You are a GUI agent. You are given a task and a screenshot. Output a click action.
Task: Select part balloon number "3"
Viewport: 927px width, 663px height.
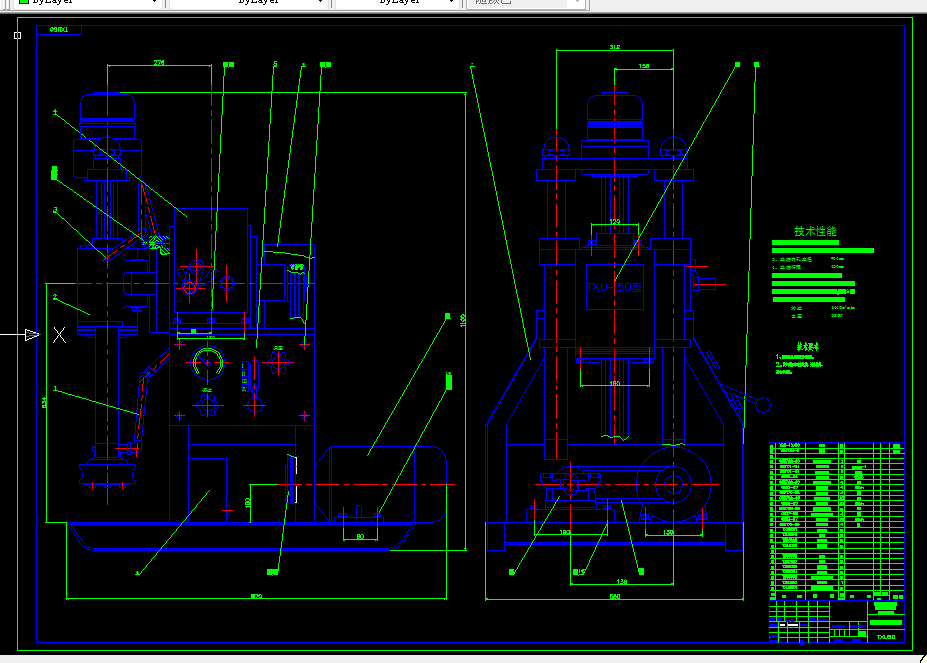point(55,210)
